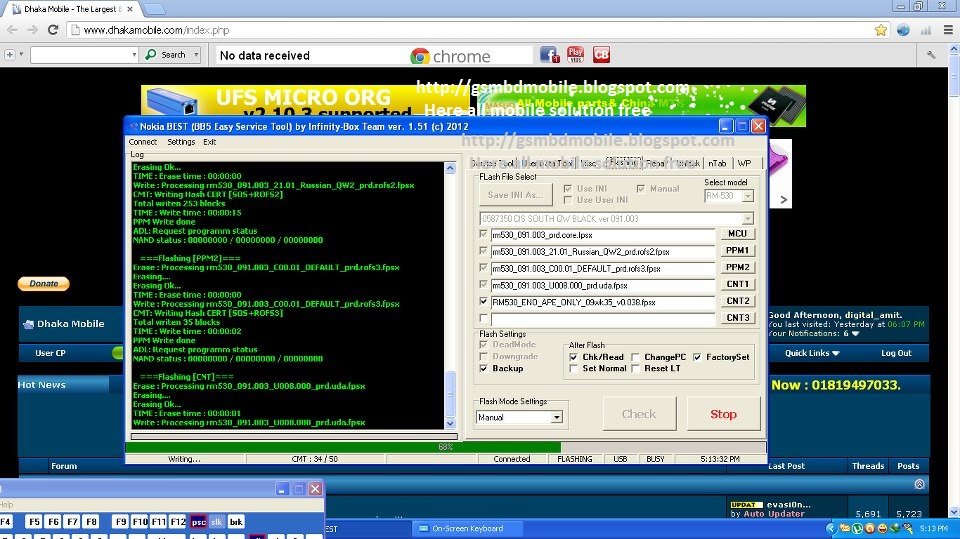The width and height of the screenshot is (960, 539).
Task: Click the Chrome address bar URL
Action: click(x=156, y=30)
